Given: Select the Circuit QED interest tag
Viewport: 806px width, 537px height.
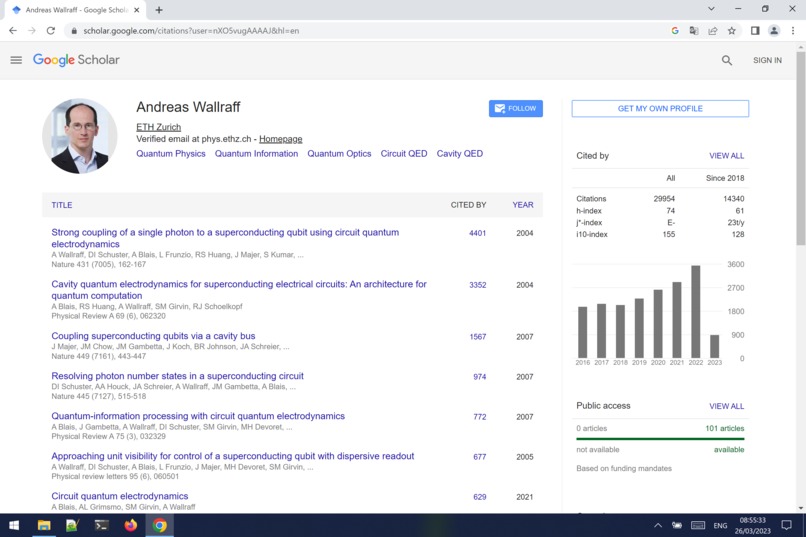Looking at the screenshot, I should pos(404,154).
